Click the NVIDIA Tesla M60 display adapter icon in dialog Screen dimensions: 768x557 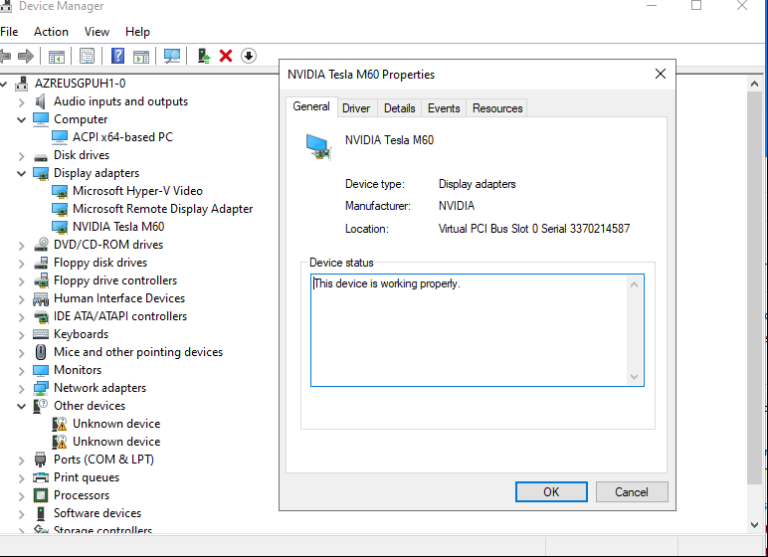(x=318, y=147)
